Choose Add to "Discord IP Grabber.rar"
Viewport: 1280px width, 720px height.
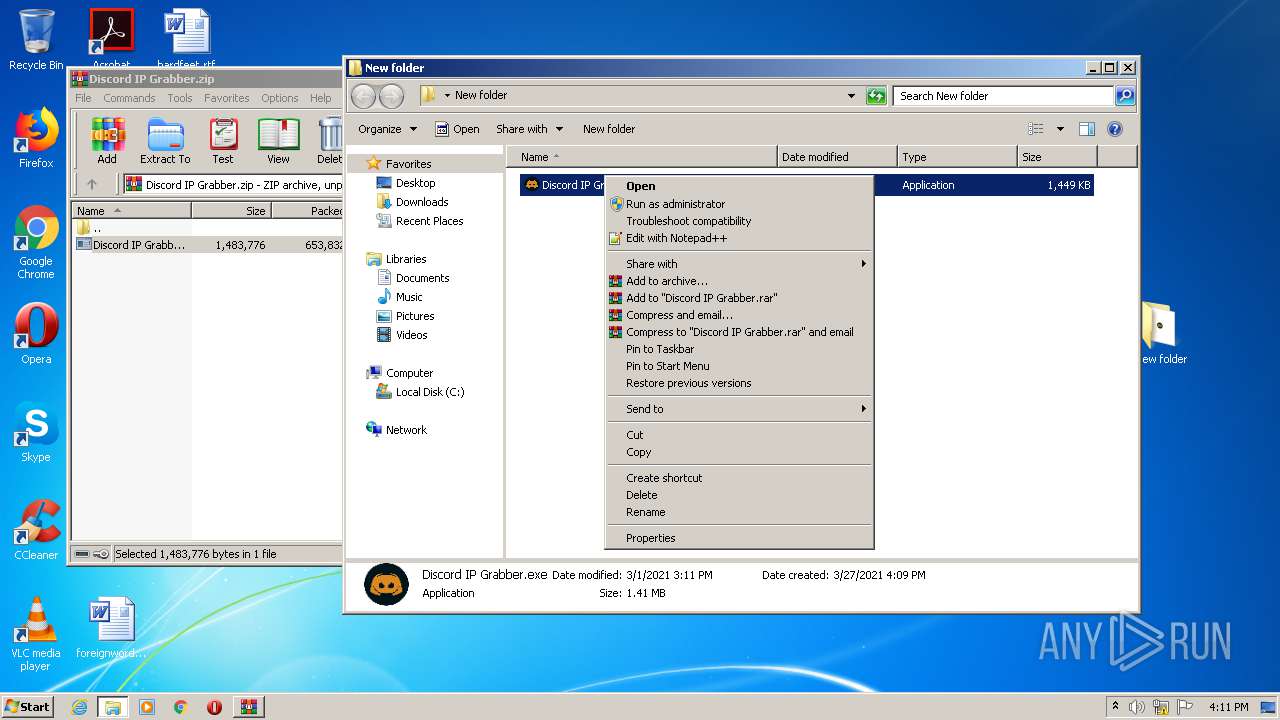coord(739,298)
